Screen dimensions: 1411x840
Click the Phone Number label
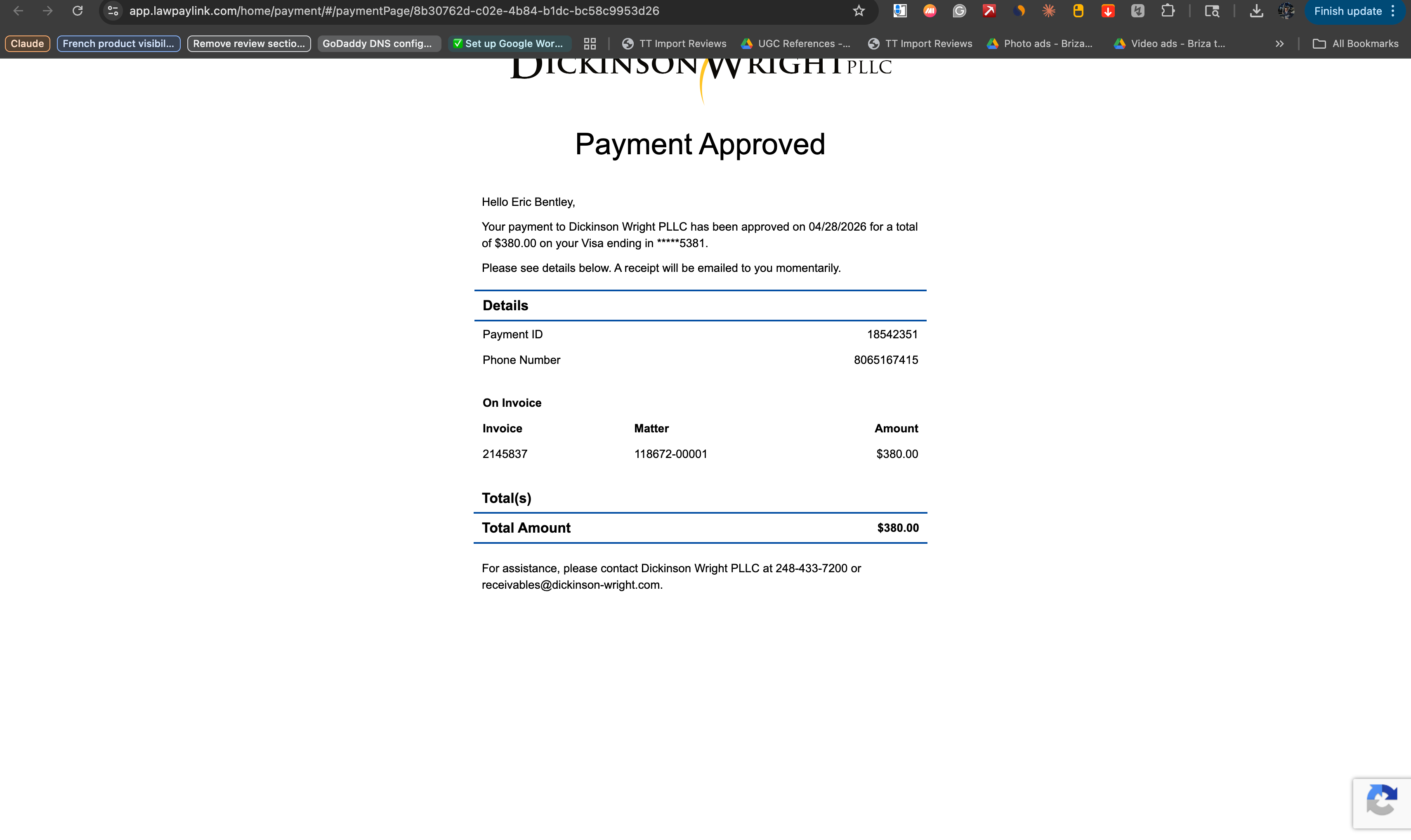click(x=521, y=360)
